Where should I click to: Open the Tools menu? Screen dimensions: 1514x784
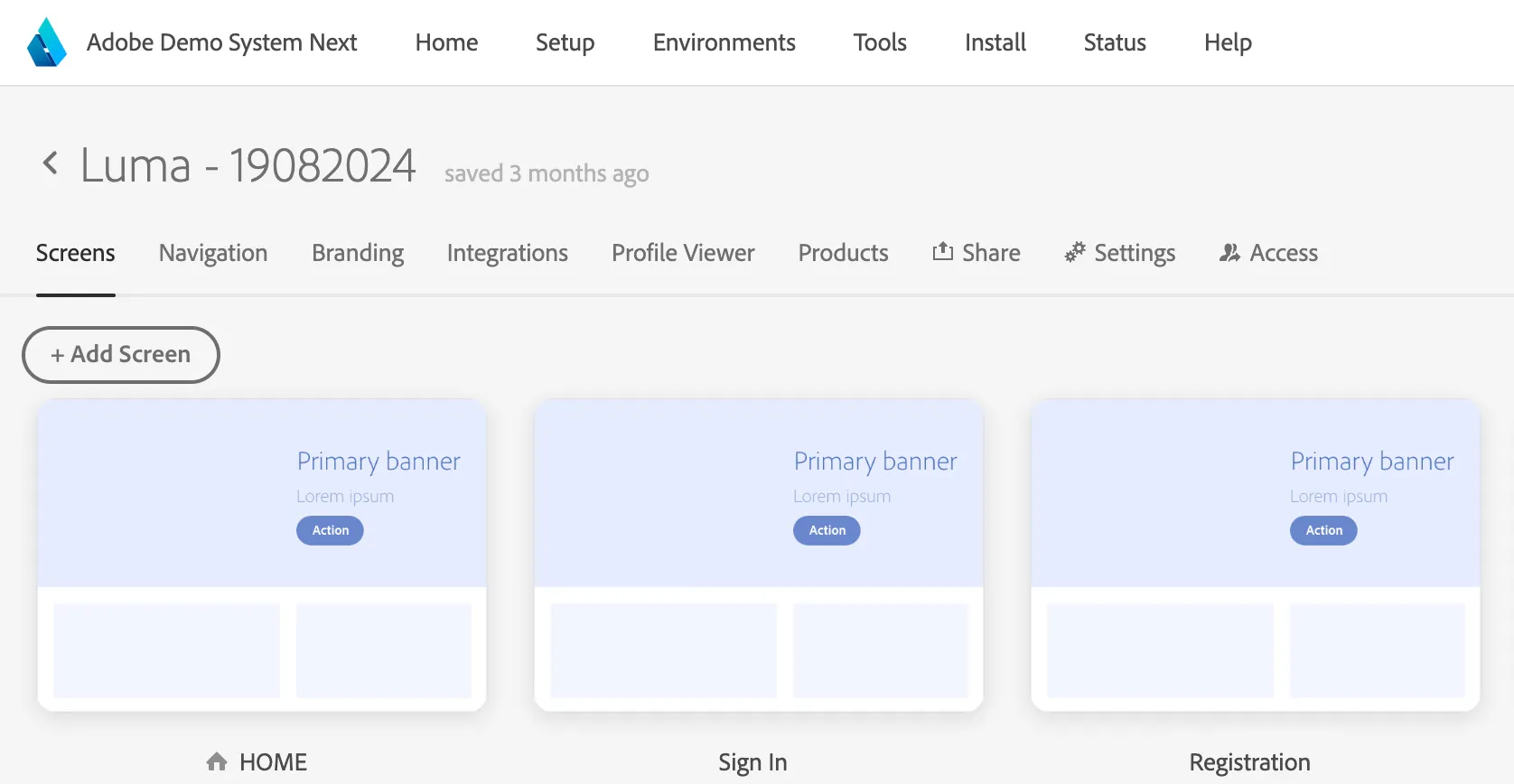880,42
